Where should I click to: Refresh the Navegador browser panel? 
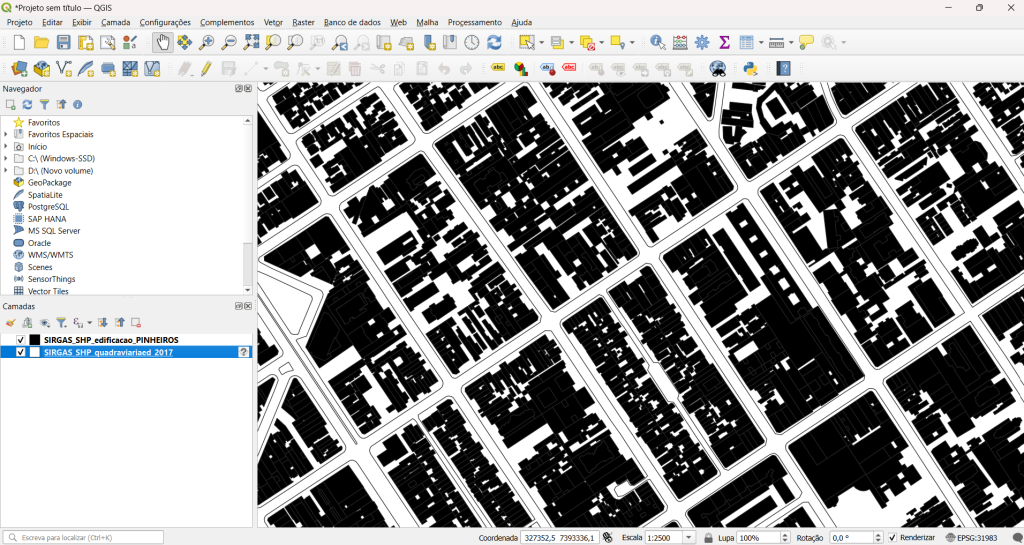click(x=27, y=104)
